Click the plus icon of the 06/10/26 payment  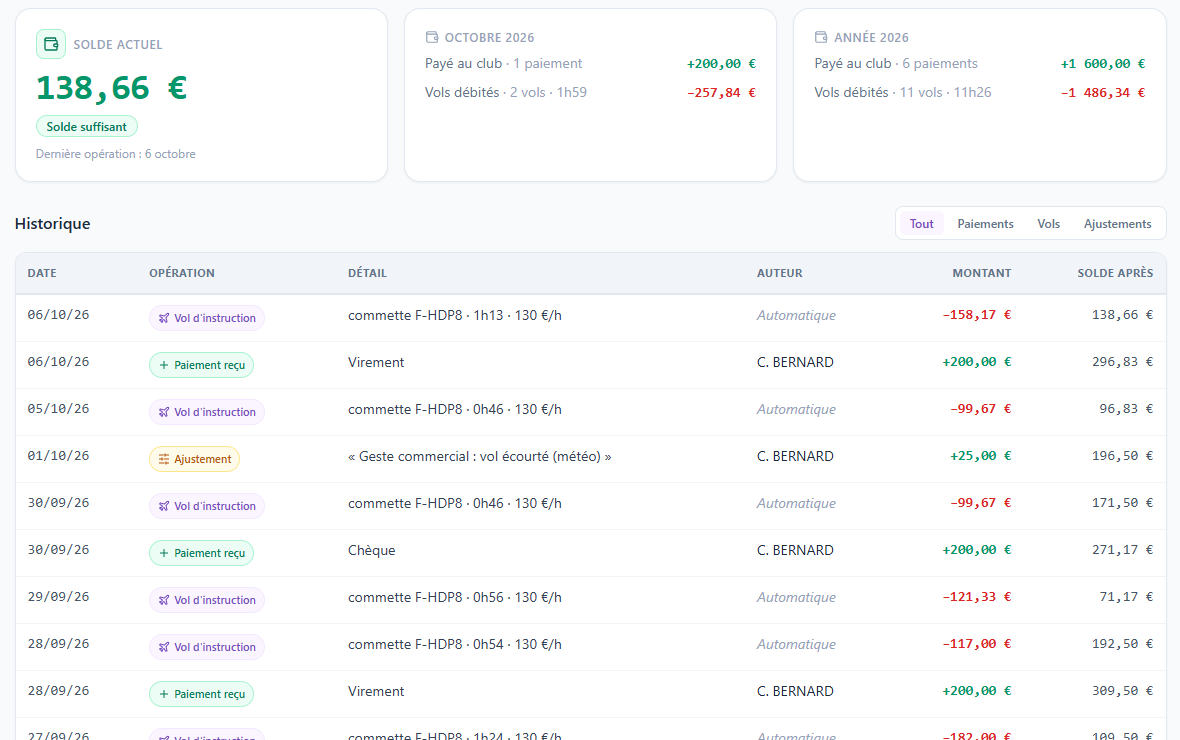click(164, 365)
